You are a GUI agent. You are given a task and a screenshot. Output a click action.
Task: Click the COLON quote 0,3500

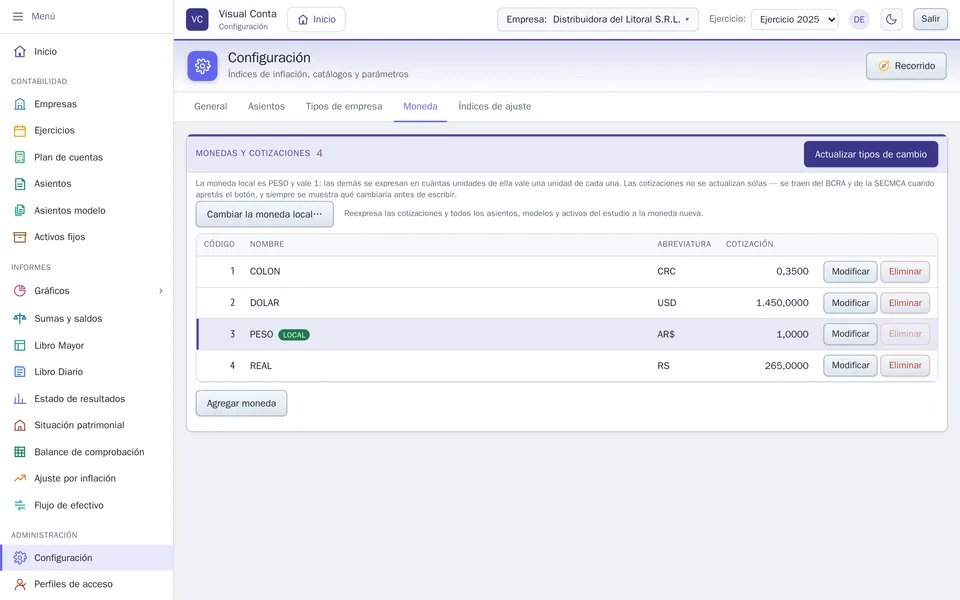(x=792, y=271)
